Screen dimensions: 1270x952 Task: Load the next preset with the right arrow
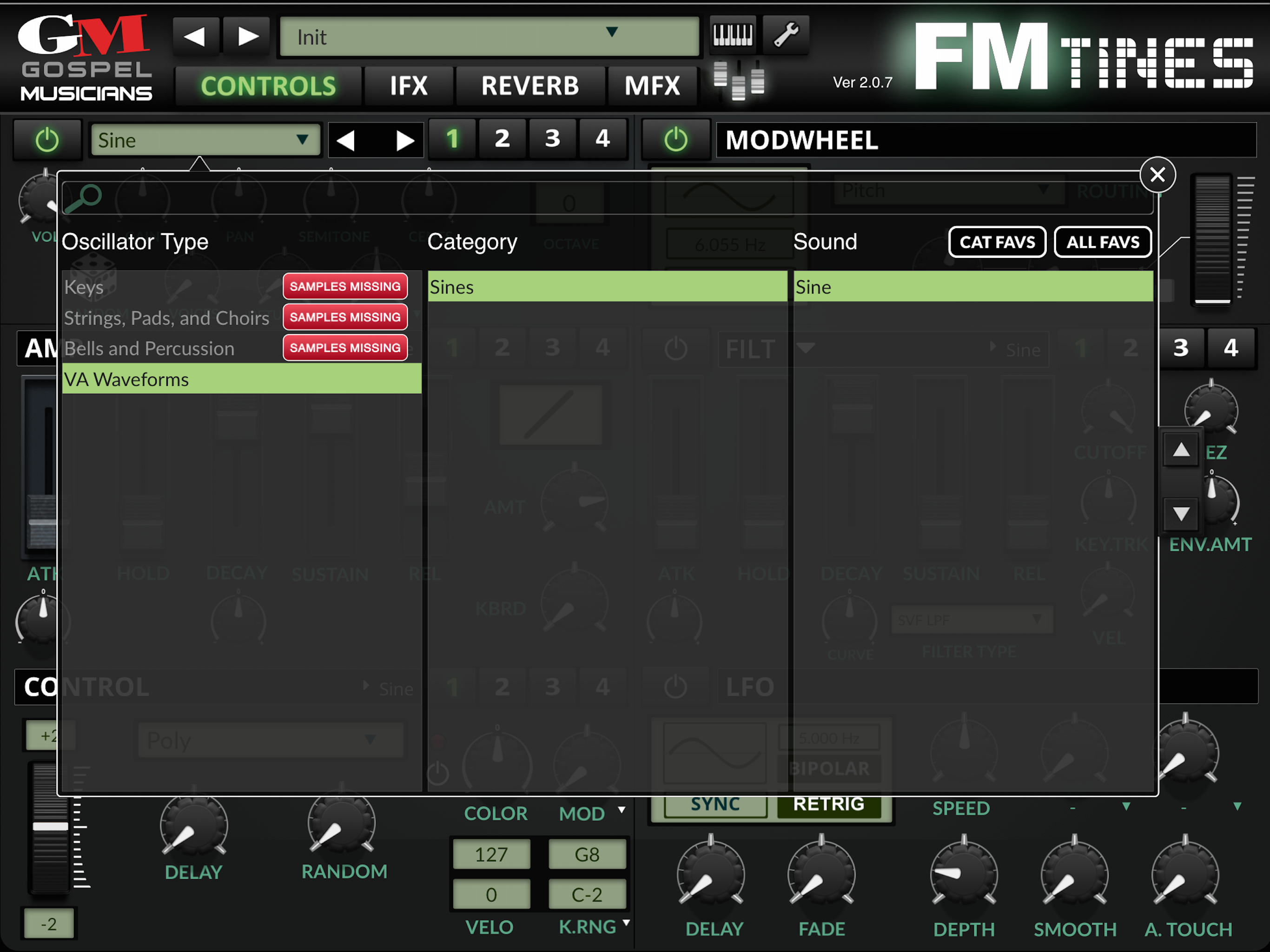[247, 36]
